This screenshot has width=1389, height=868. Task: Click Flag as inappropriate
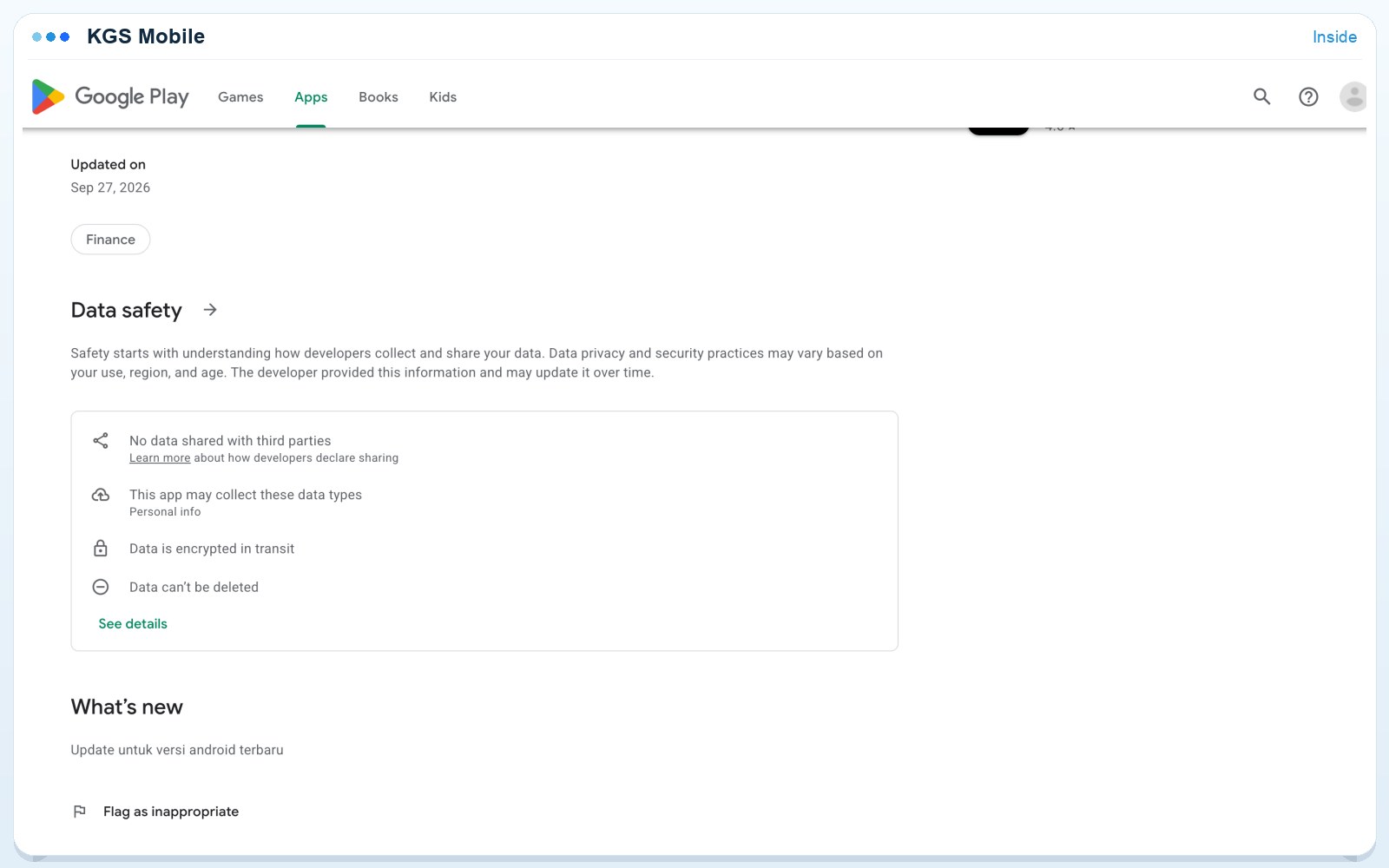pos(171,812)
